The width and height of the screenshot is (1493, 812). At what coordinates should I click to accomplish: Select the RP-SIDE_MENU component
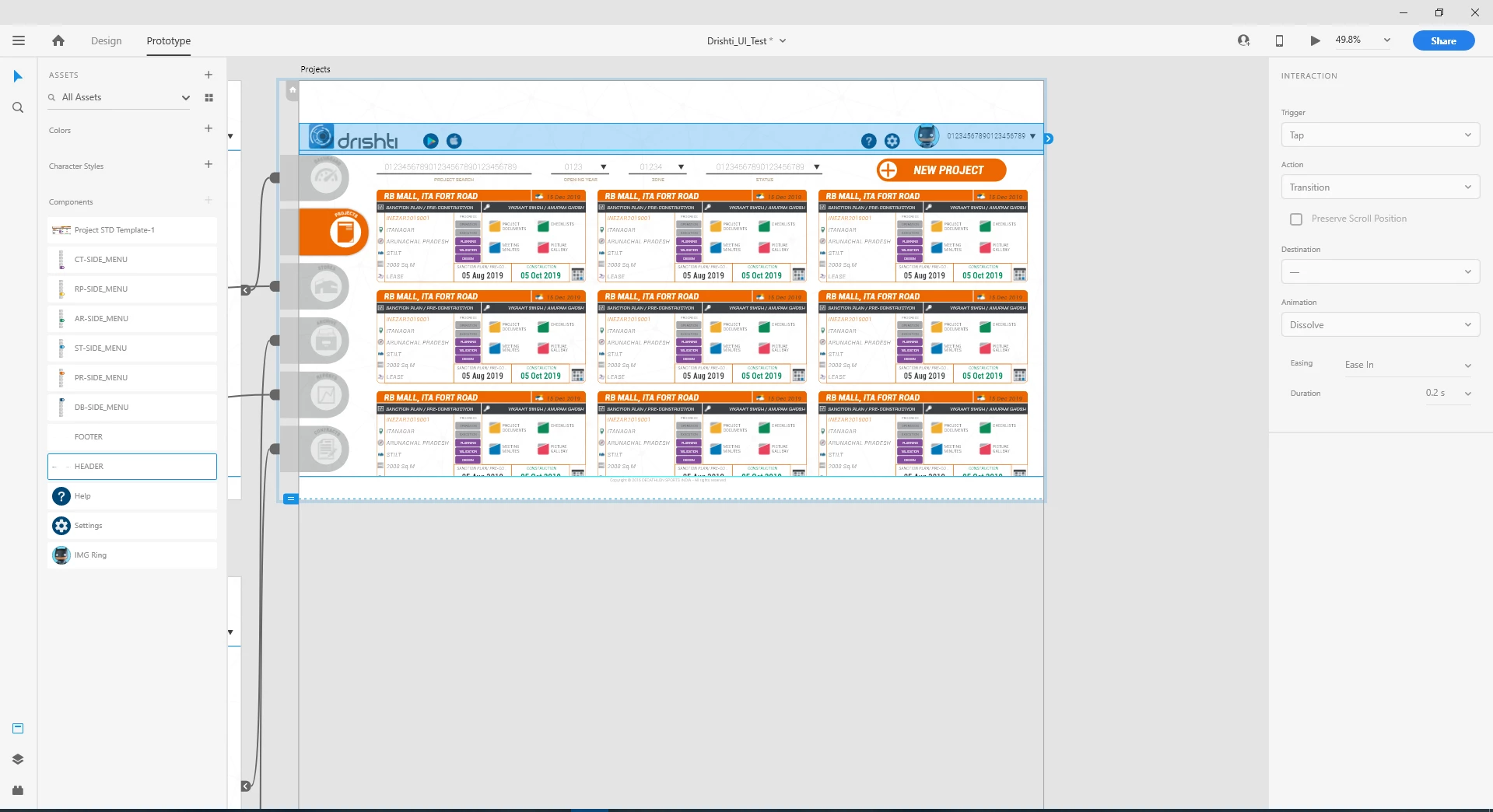pyautogui.click(x=132, y=289)
